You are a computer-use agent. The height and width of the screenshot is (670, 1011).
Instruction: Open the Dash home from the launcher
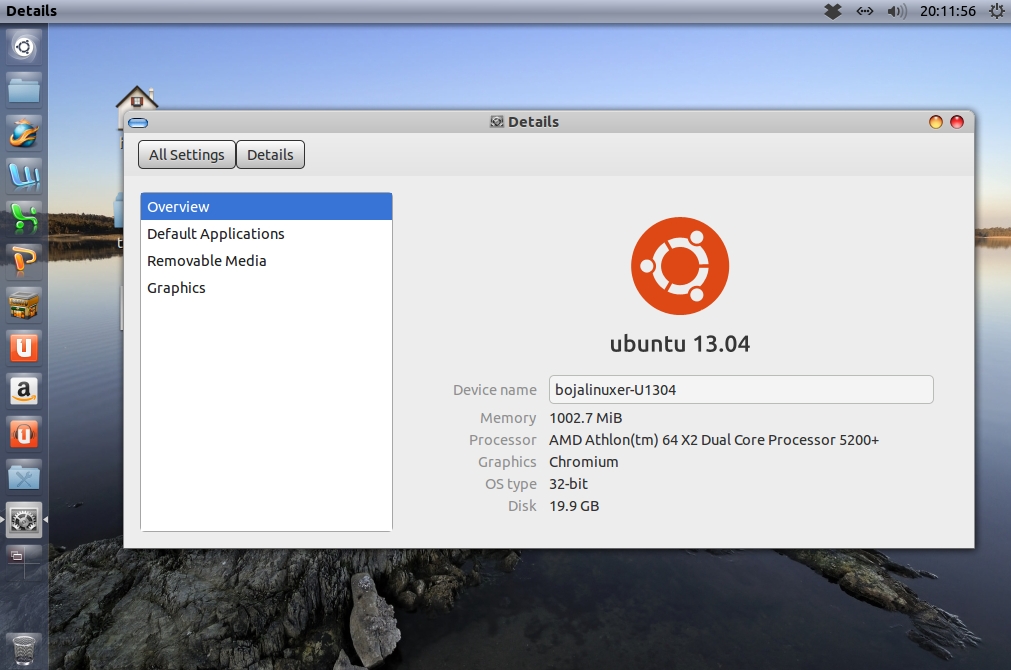click(22, 45)
